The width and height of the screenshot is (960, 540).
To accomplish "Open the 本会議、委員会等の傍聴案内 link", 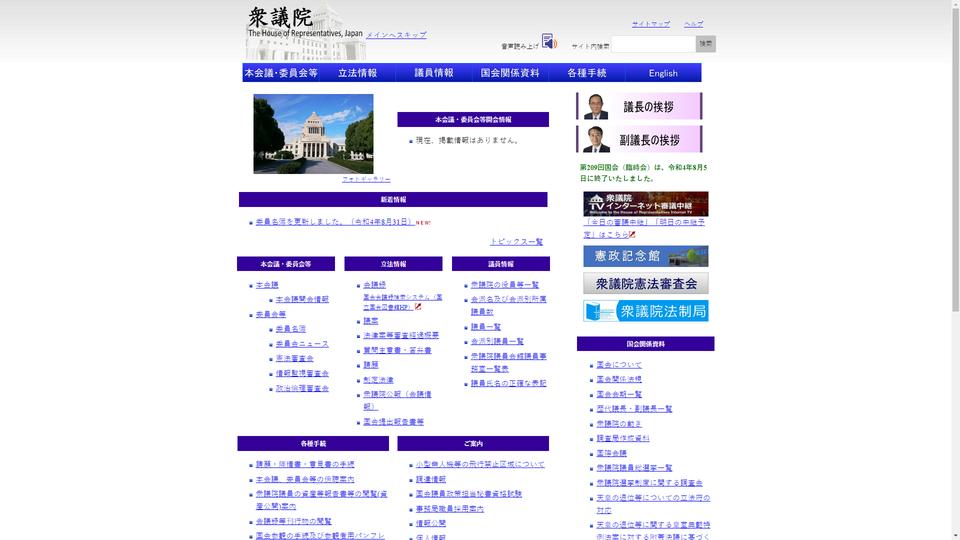I will (x=305, y=479).
